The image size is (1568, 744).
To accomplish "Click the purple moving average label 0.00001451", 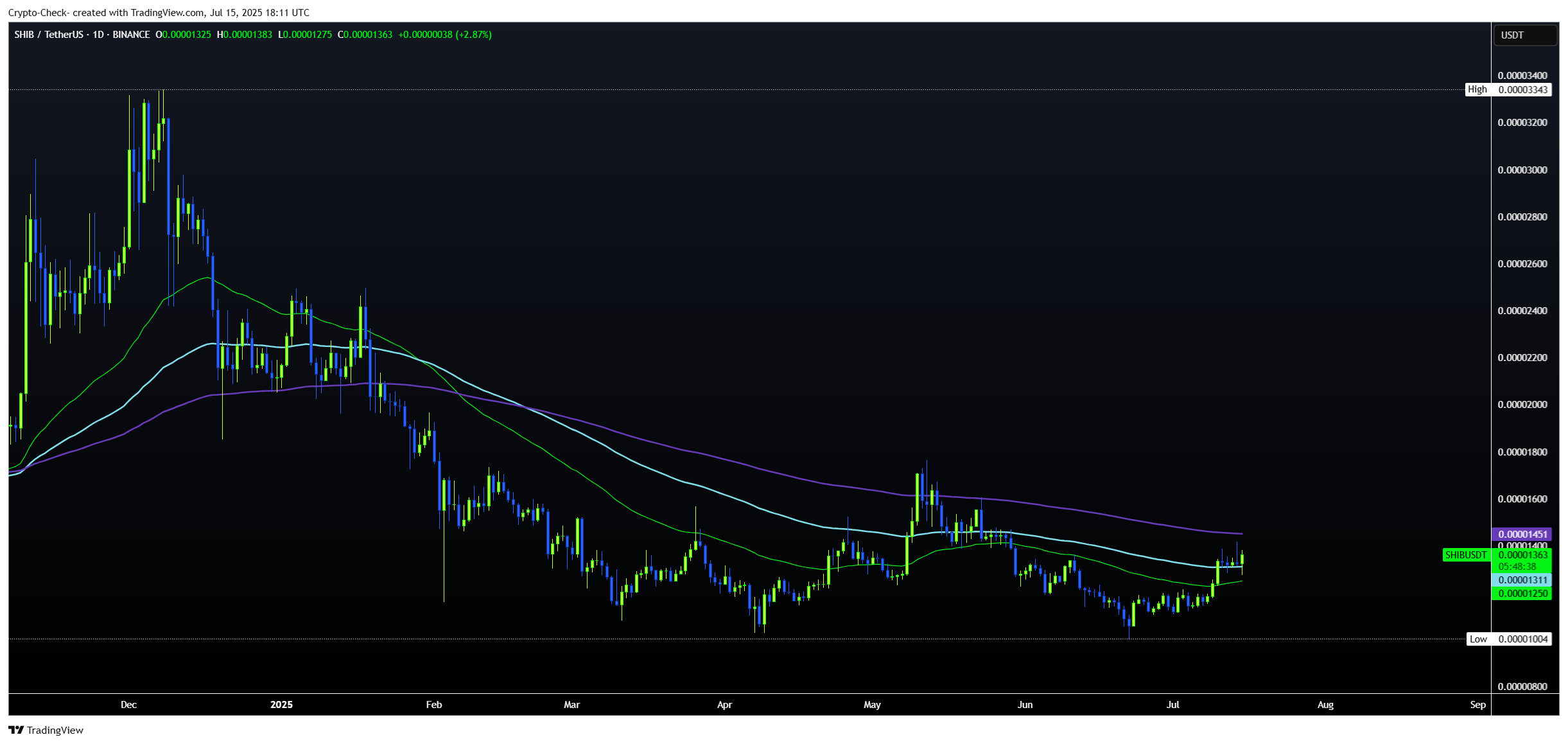I will pyautogui.click(x=1522, y=535).
